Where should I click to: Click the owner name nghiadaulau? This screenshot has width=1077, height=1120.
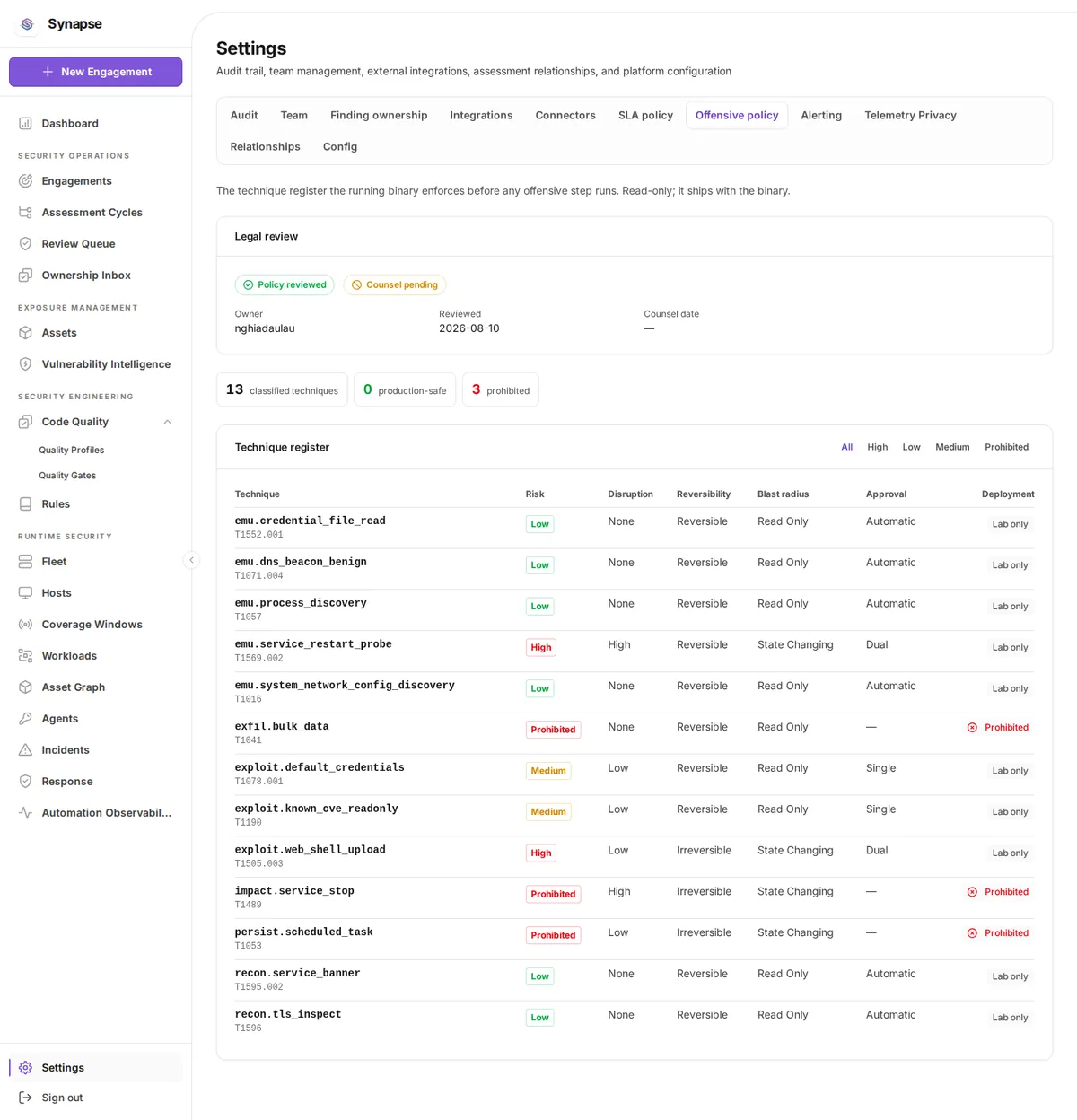pos(265,328)
